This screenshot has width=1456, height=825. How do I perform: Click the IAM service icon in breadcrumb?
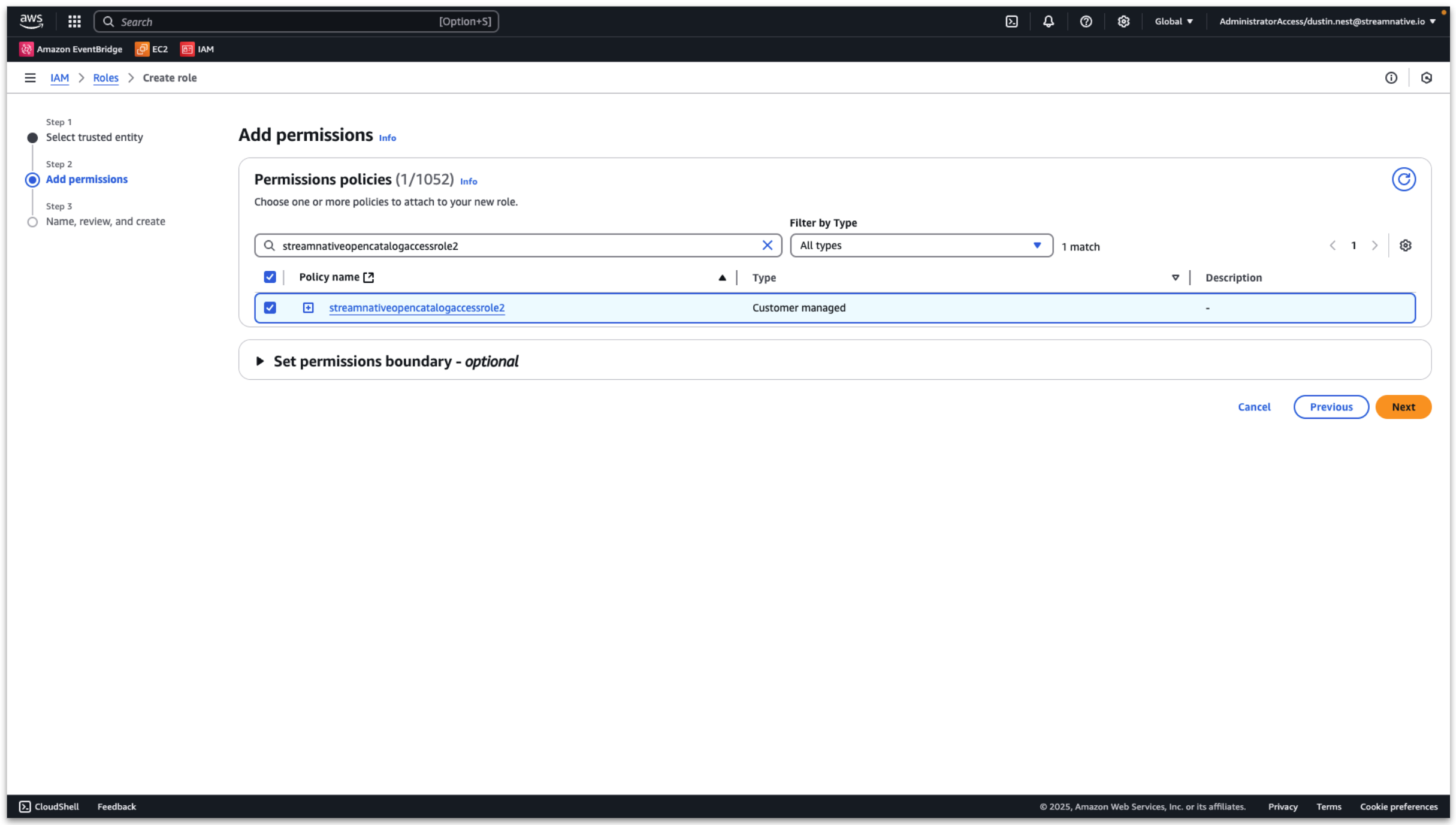coord(59,77)
